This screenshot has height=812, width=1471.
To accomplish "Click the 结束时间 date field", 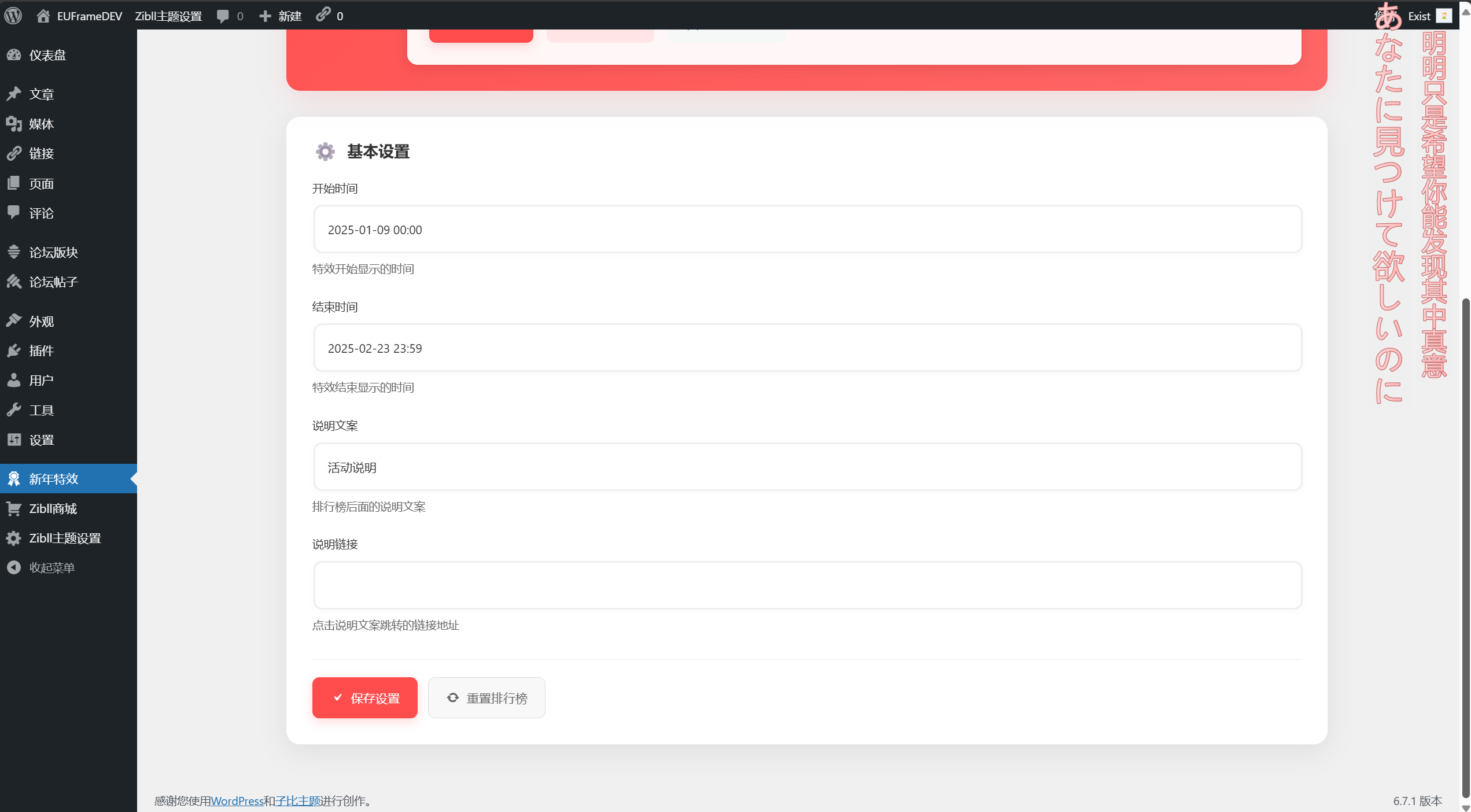I will coord(807,348).
